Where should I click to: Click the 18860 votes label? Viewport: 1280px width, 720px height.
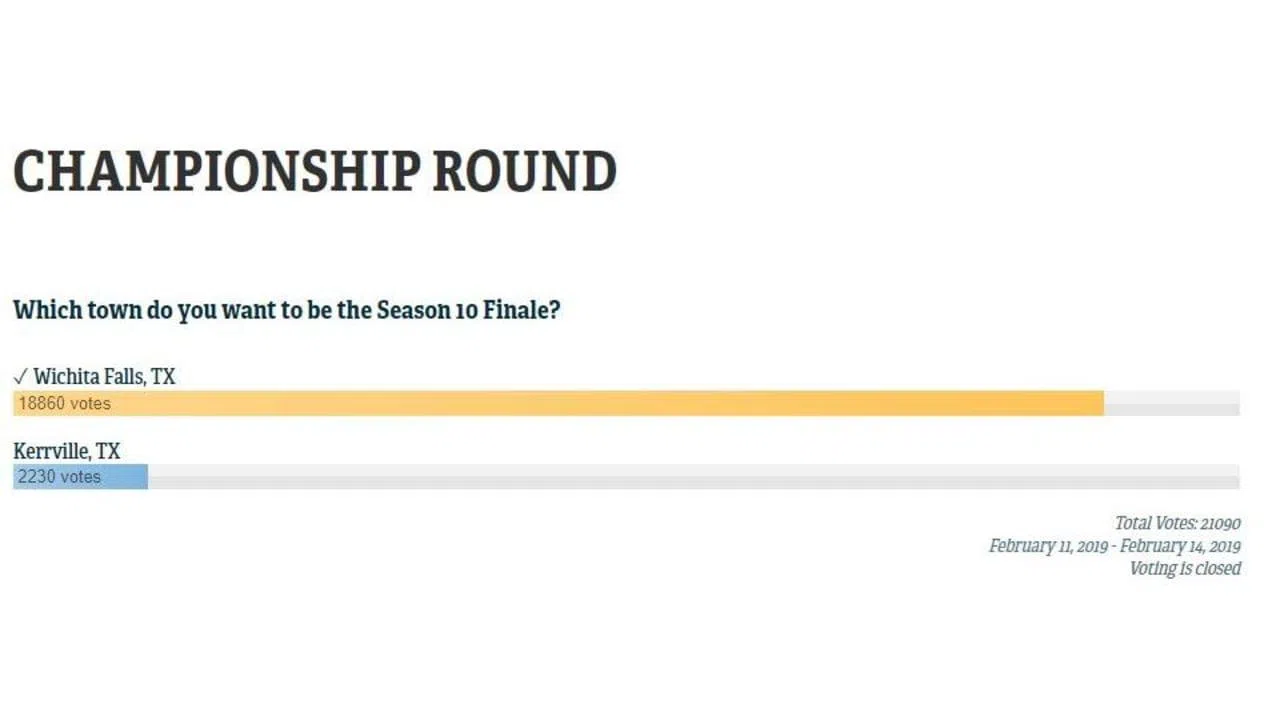coord(64,404)
